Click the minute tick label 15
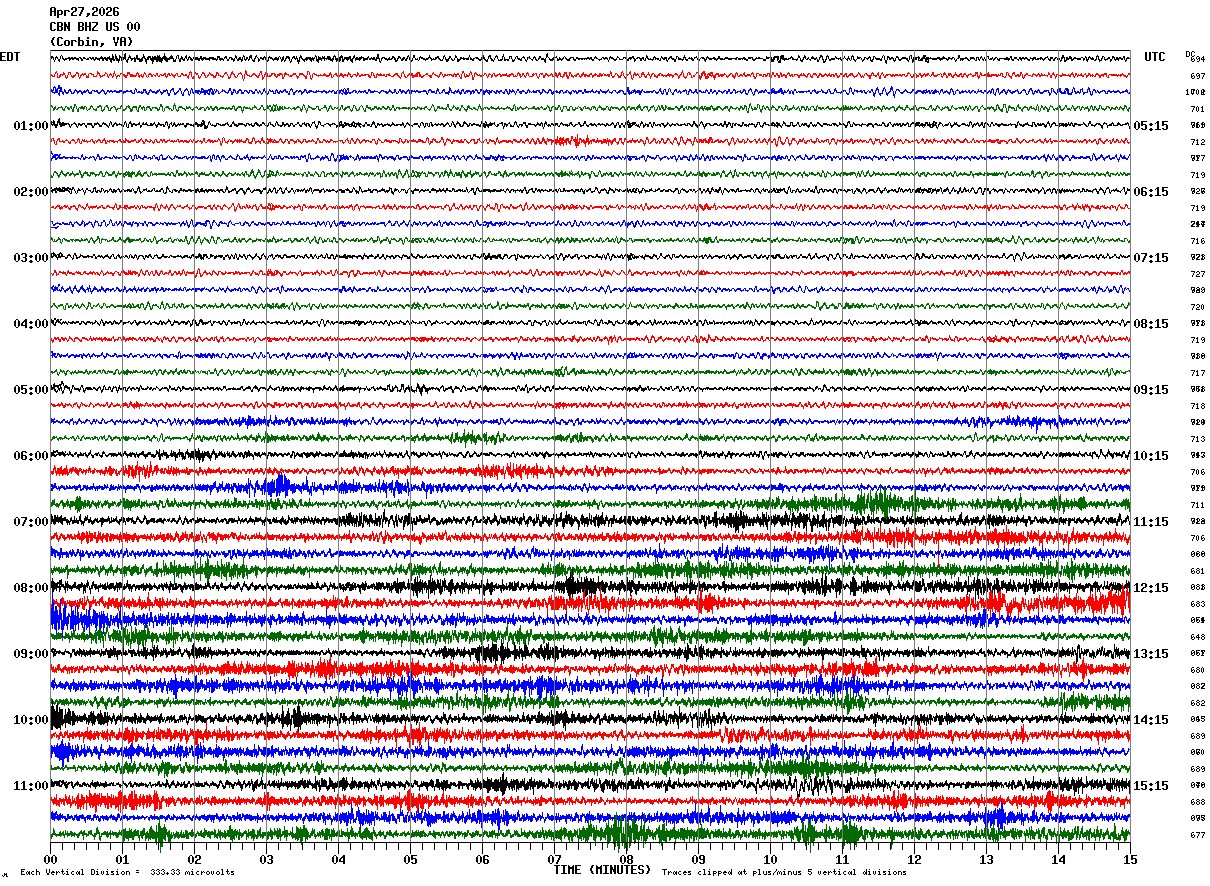 coord(1130,859)
